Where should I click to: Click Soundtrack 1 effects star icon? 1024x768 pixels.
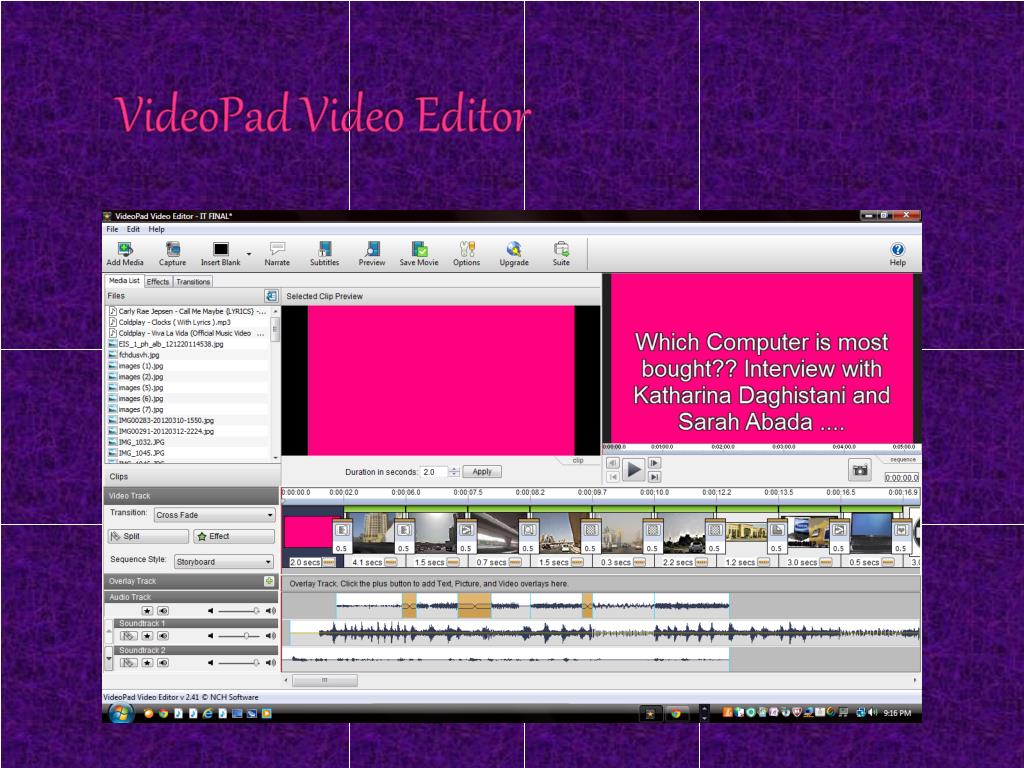(x=148, y=635)
